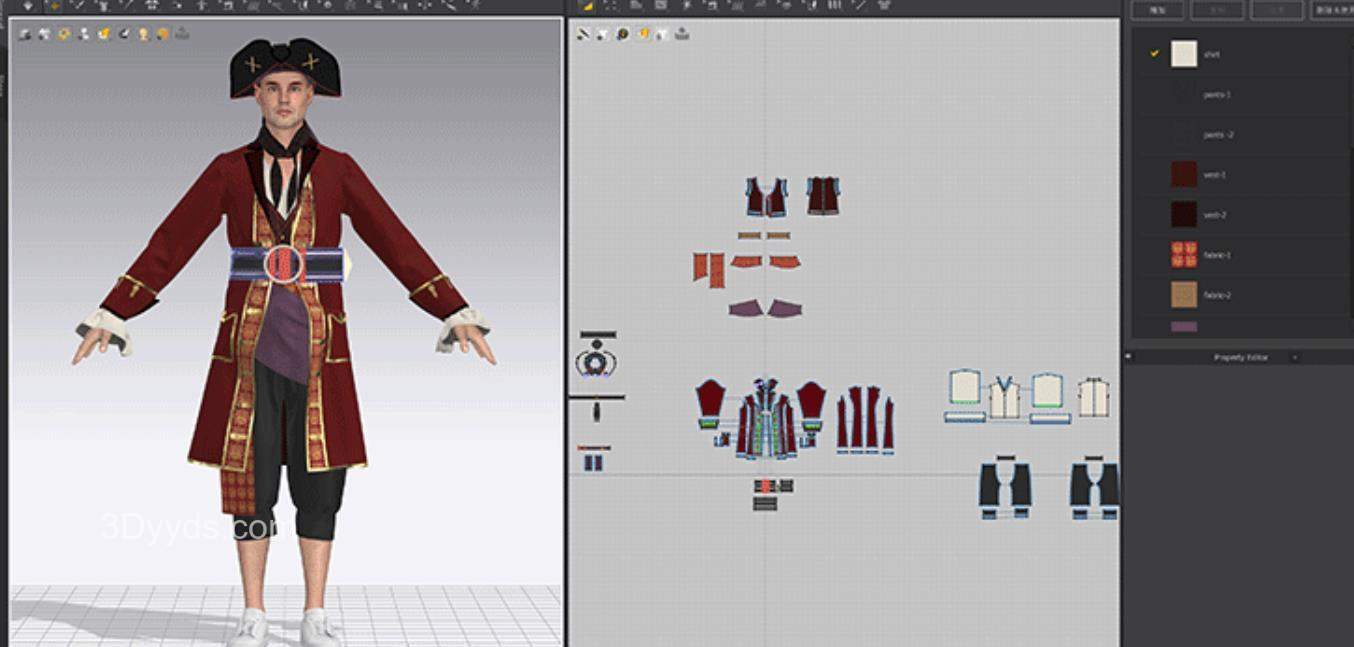Select the pants-1 fabric entry
This screenshot has height=647, width=1354.
(x=1216, y=94)
